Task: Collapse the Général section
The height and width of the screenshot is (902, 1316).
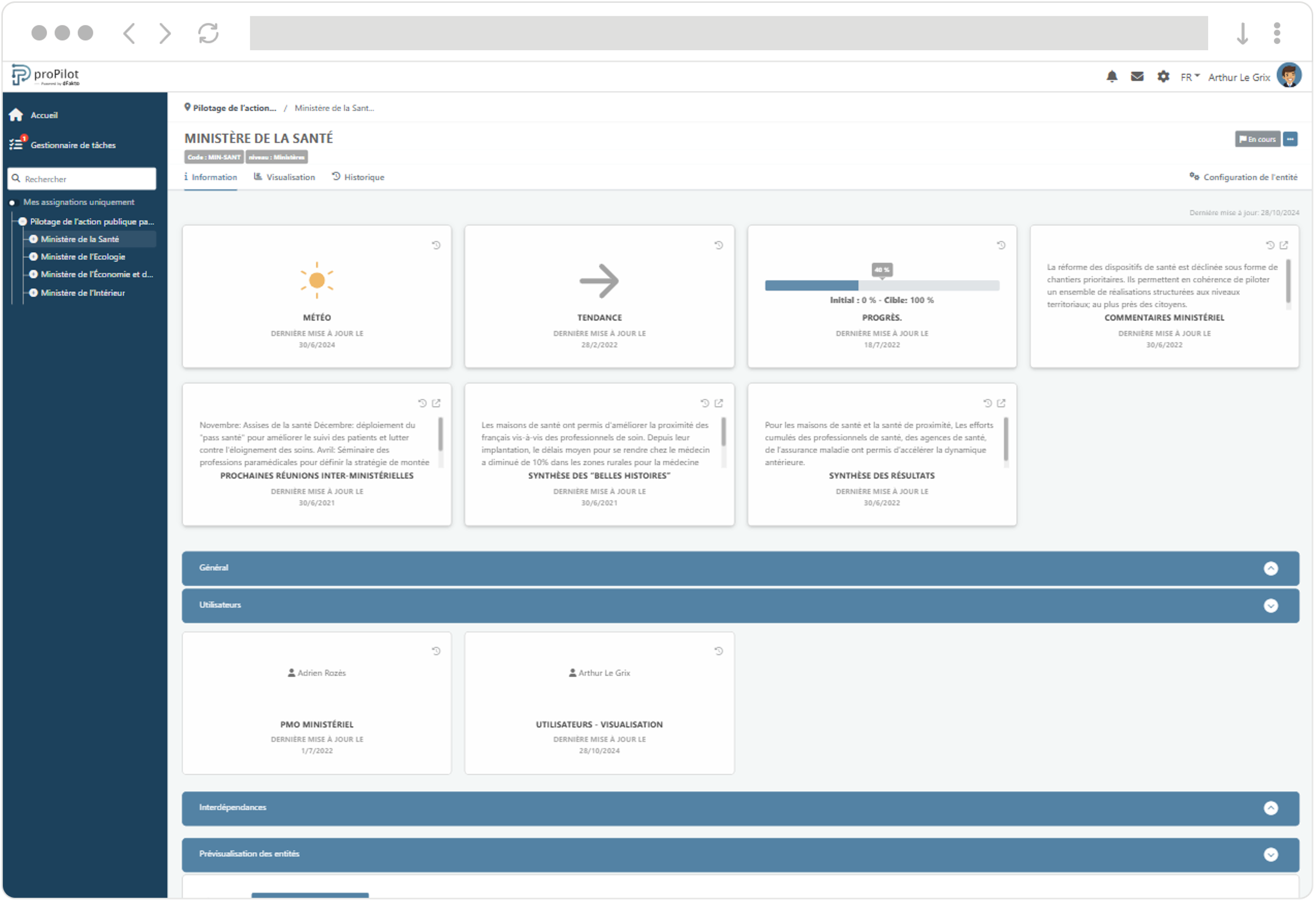Action: point(1271,568)
